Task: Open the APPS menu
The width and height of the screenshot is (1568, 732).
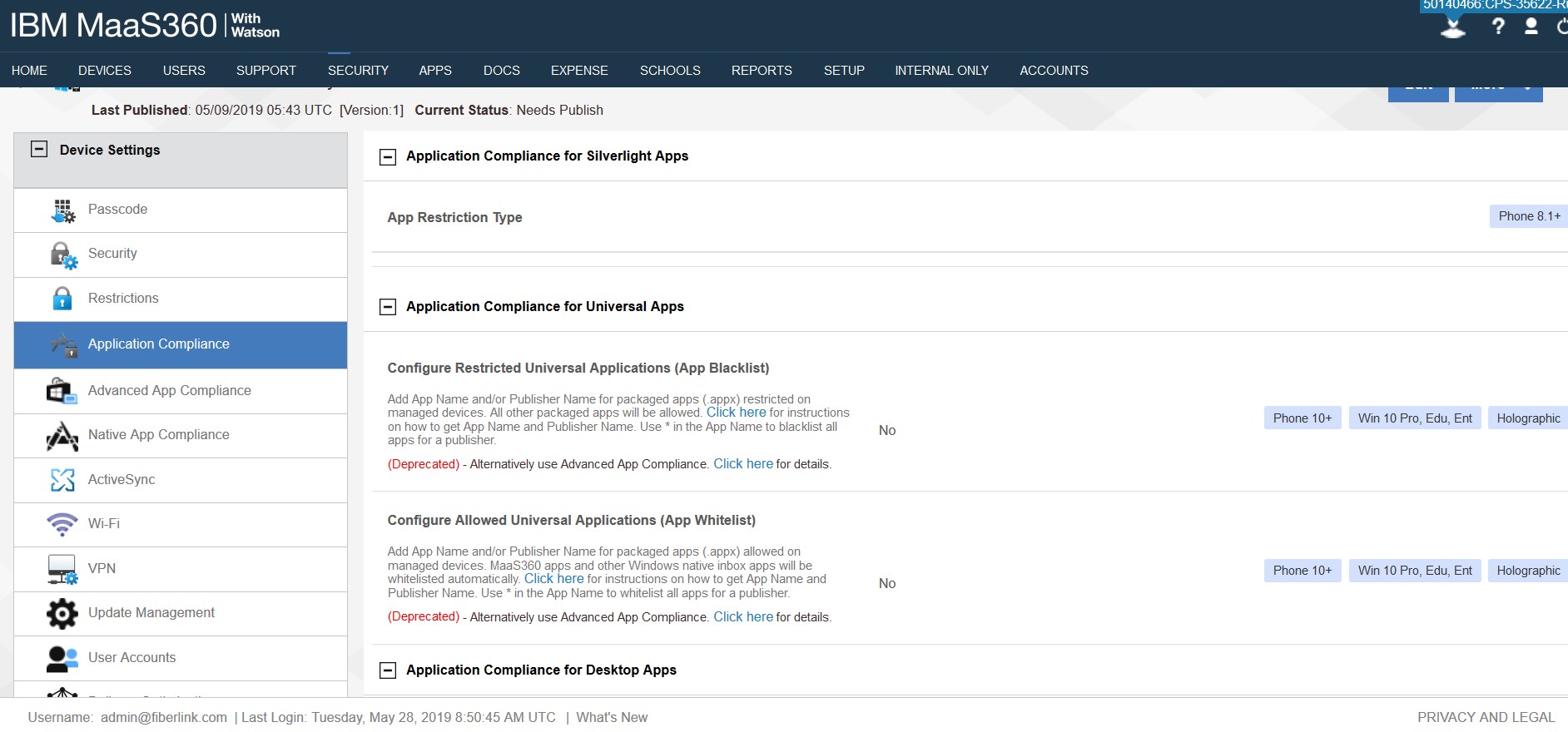Action: click(x=435, y=71)
